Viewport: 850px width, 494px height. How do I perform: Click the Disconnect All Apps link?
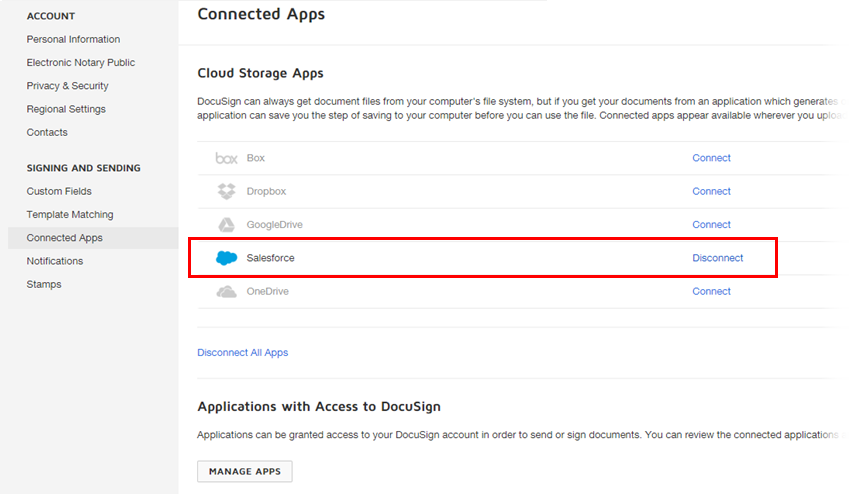[x=242, y=352]
